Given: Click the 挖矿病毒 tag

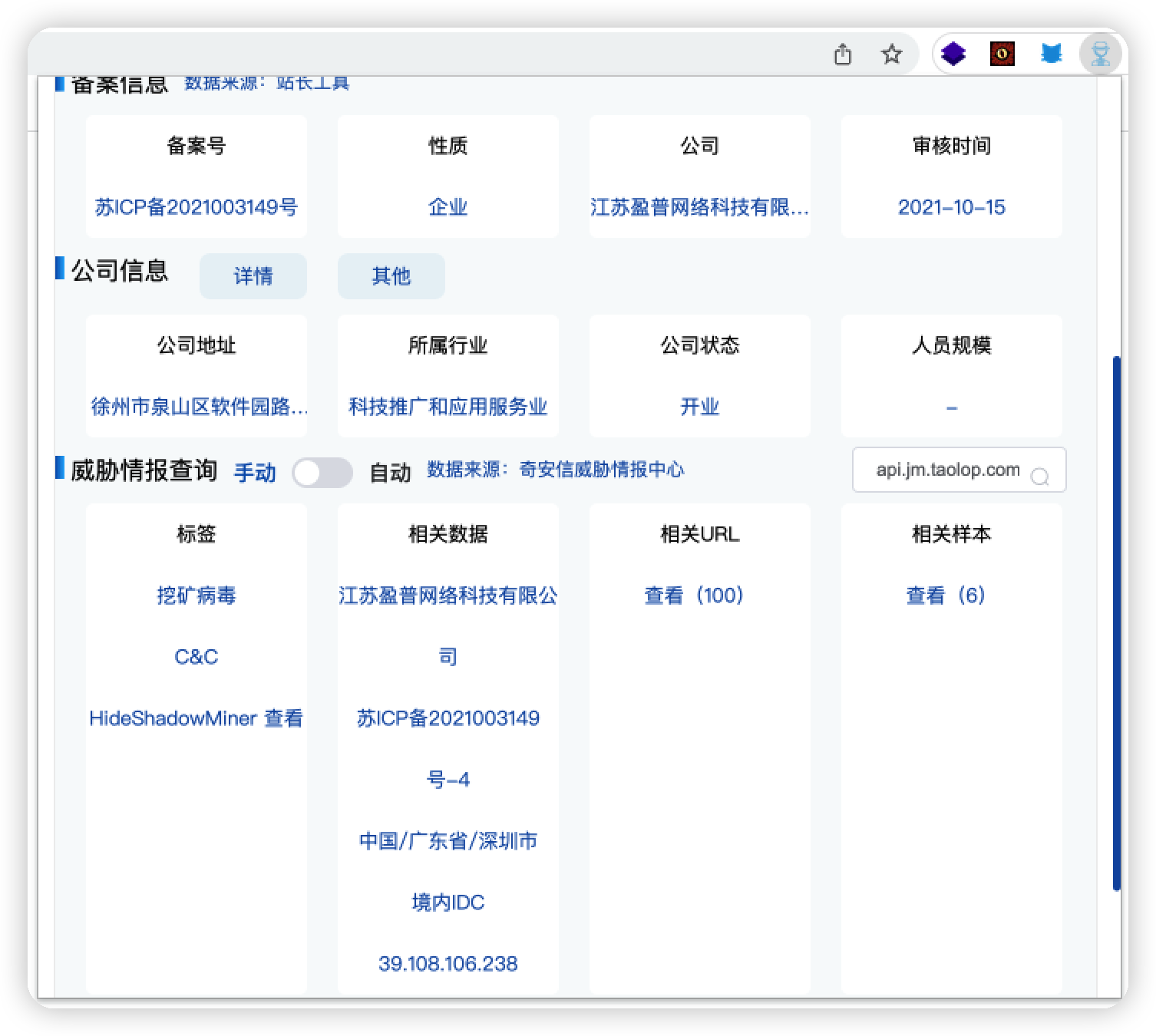Looking at the screenshot, I should 197,596.
